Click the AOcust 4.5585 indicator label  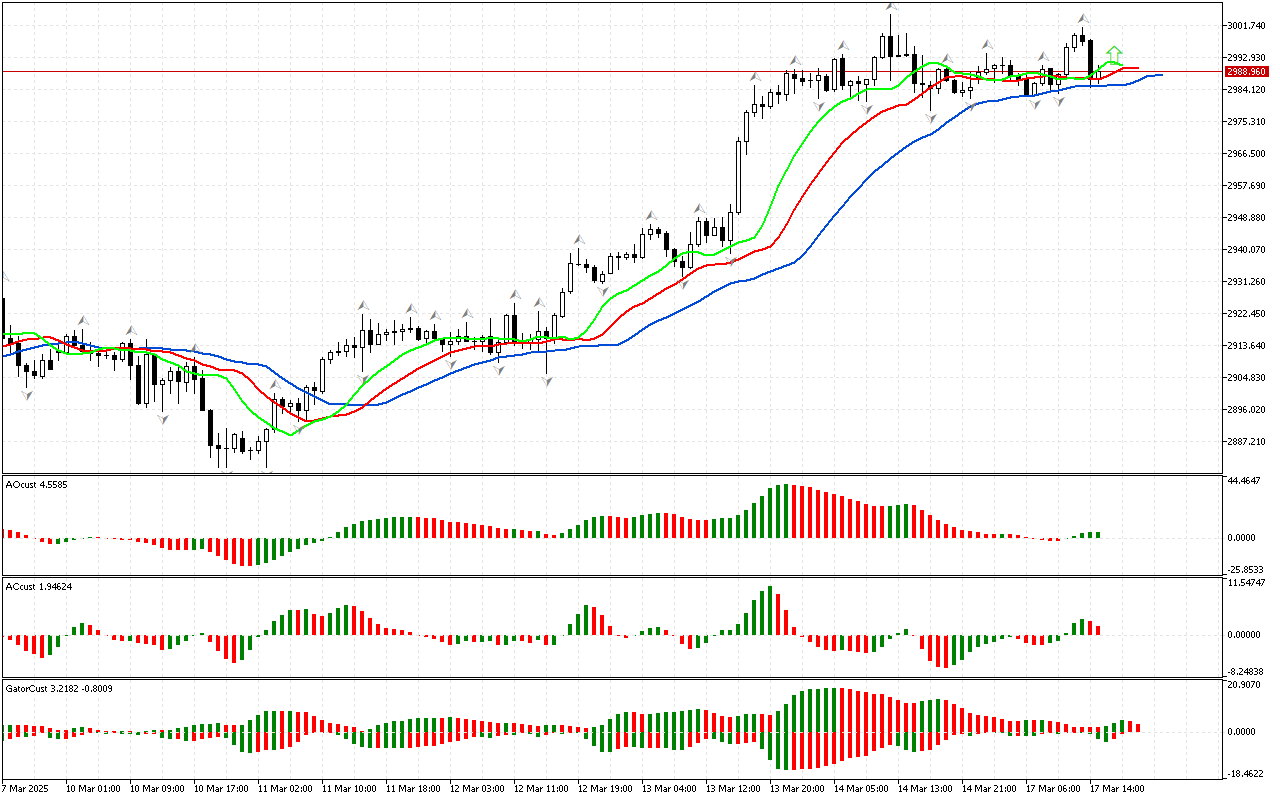coord(37,484)
